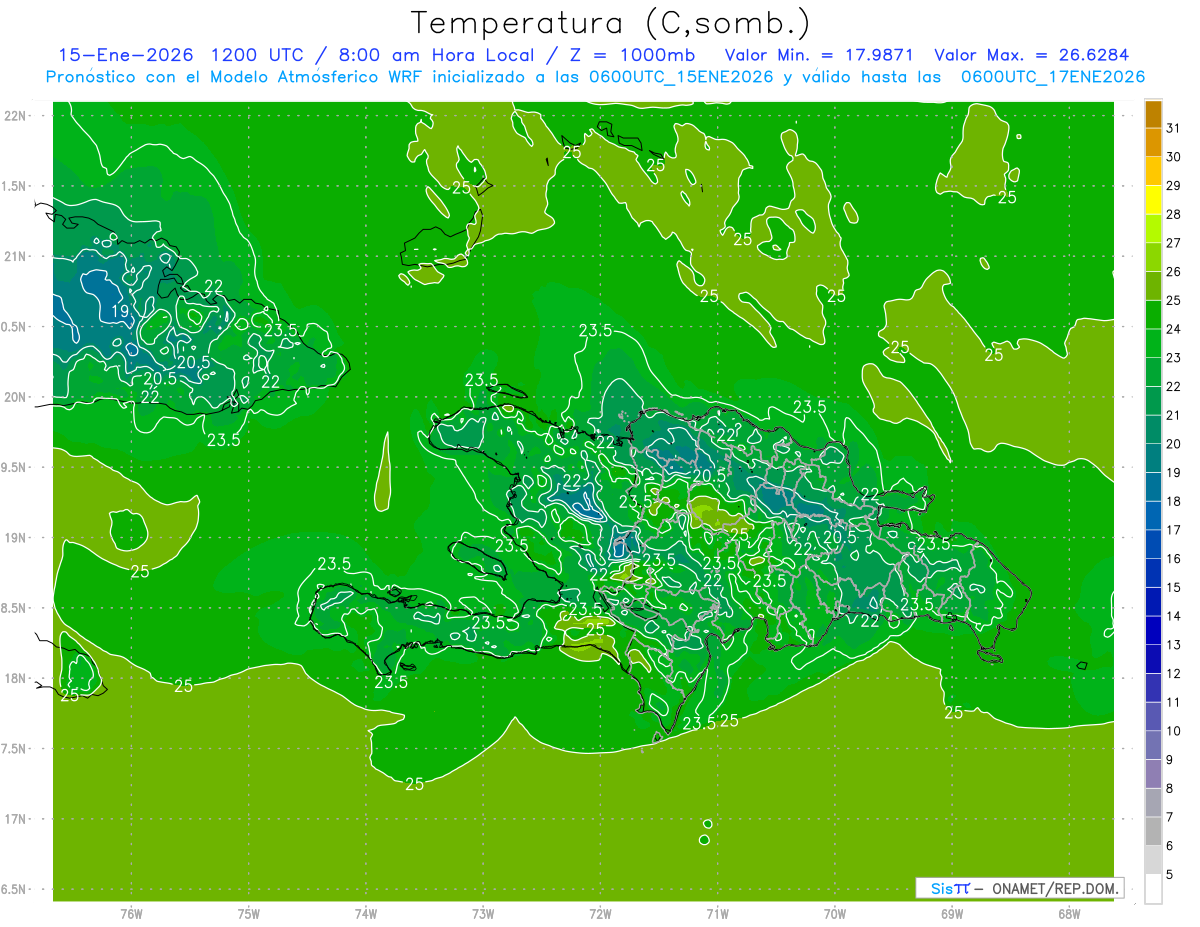Click the '74W' longitude axis label

pyautogui.click(x=366, y=913)
